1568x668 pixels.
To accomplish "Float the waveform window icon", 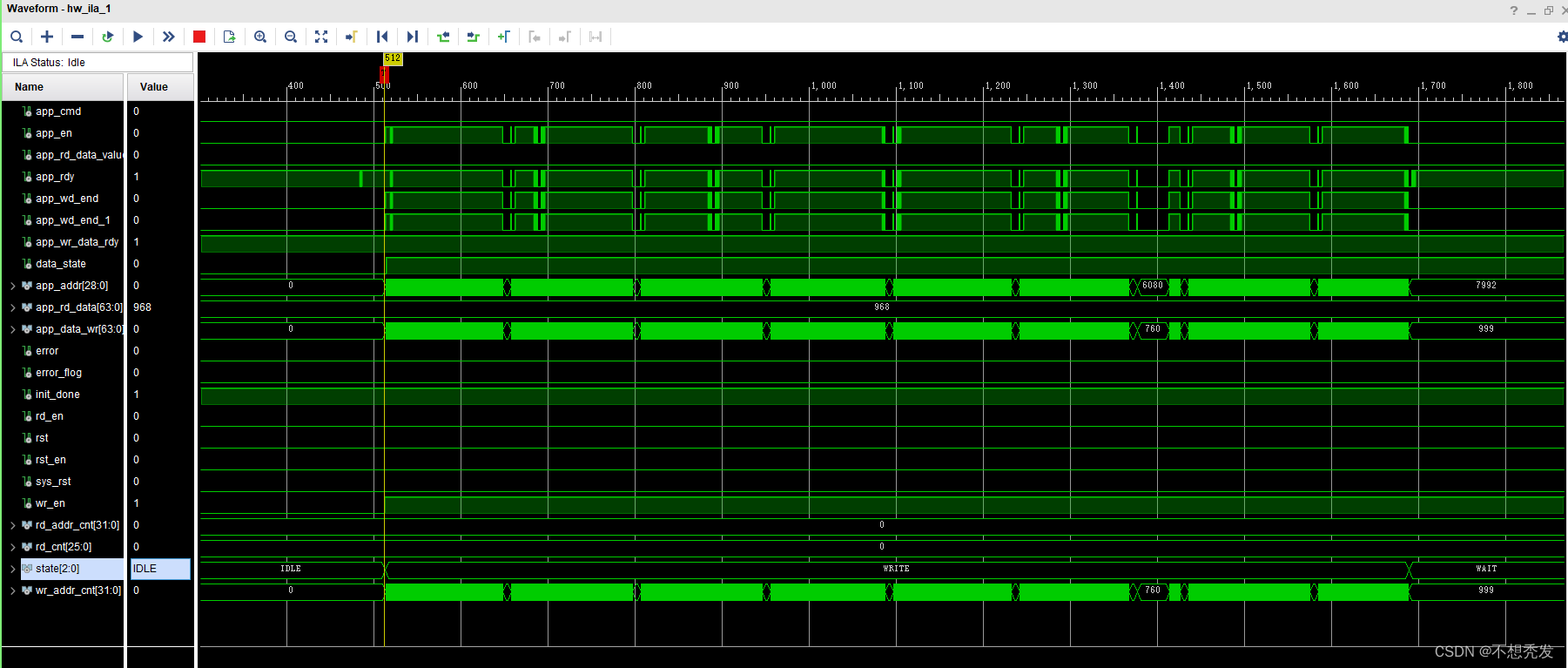I will click(x=1549, y=10).
